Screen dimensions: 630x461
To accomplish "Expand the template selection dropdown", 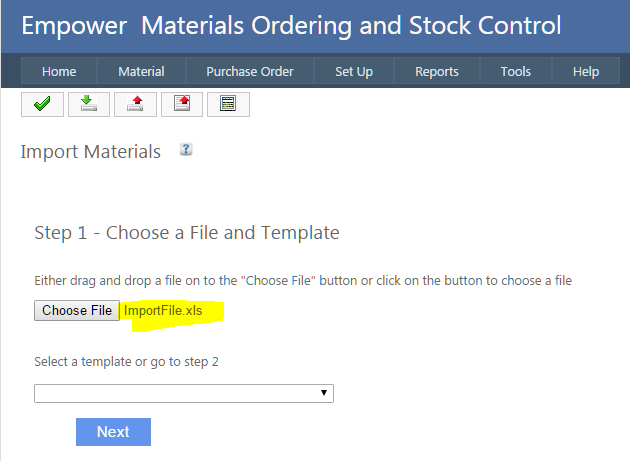I will (x=184, y=393).
